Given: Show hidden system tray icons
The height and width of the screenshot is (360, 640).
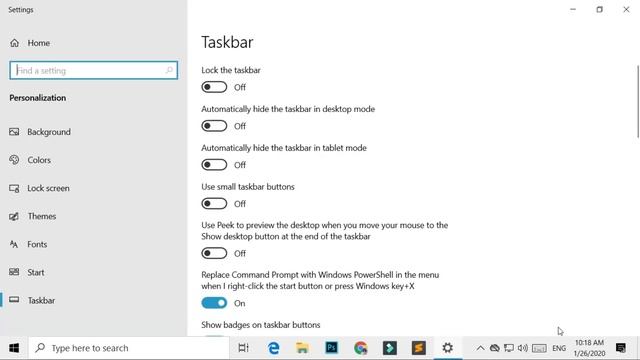Looking at the screenshot, I should 480,348.
